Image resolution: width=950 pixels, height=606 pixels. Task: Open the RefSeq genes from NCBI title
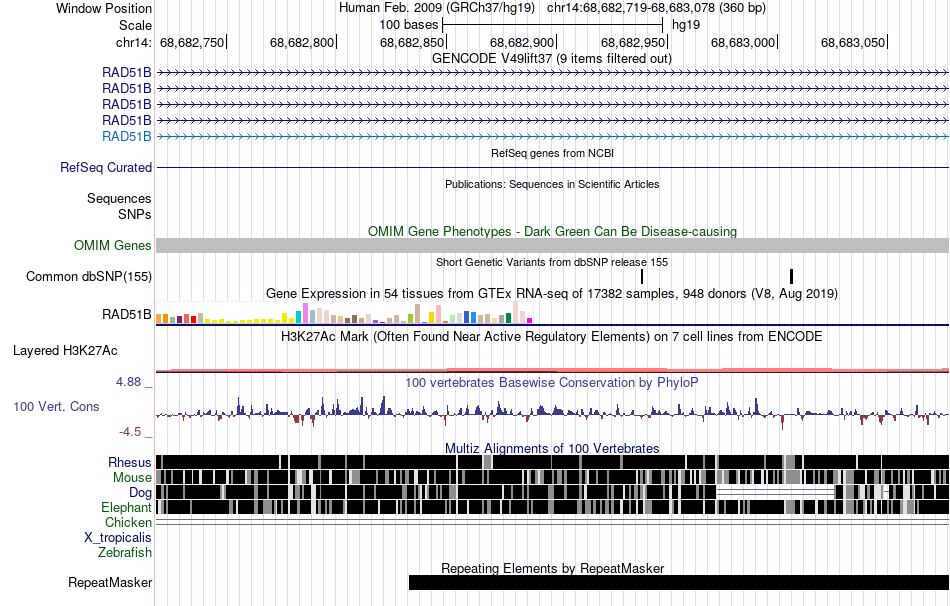552,153
